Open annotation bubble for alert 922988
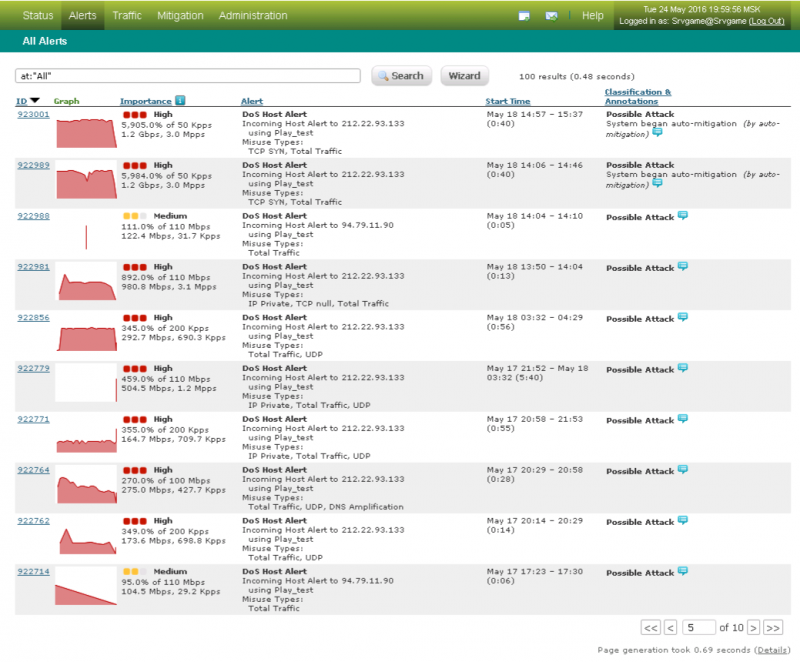The width and height of the screenshot is (800, 662). coord(683,216)
